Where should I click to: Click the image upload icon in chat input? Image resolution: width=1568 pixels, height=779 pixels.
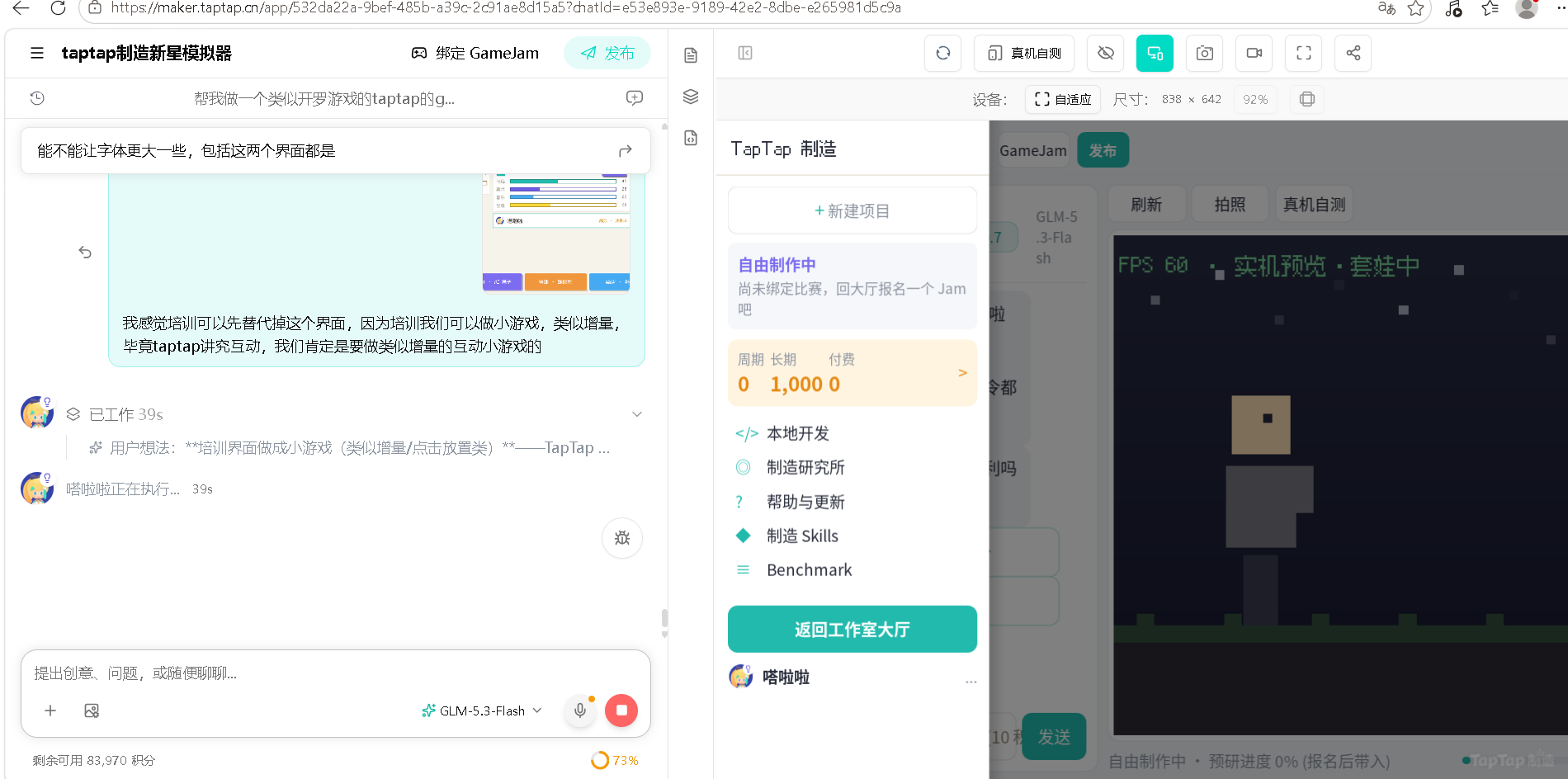click(x=92, y=711)
